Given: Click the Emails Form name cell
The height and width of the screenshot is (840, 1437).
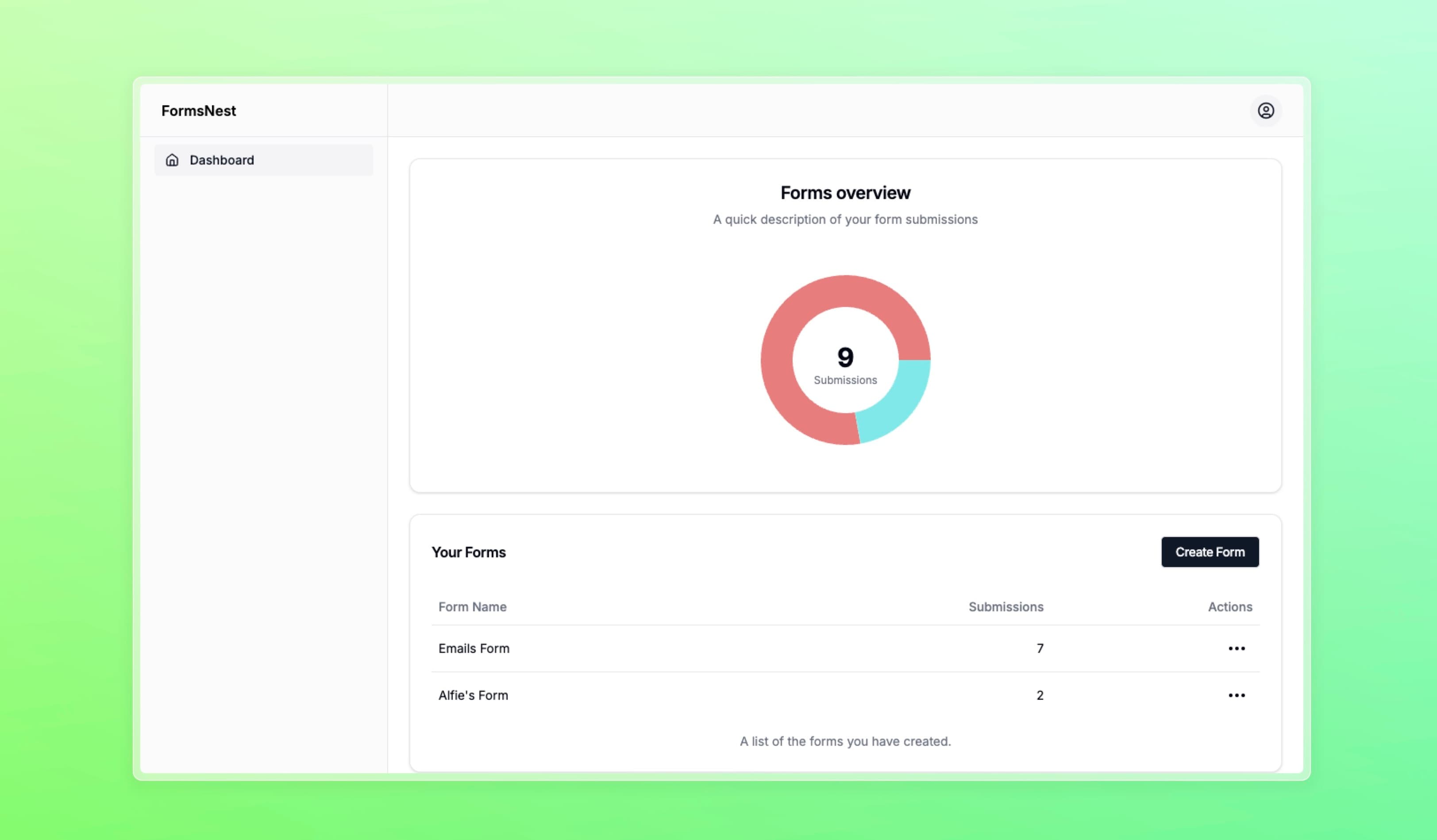Looking at the screenshot, I should coord(474,648).
